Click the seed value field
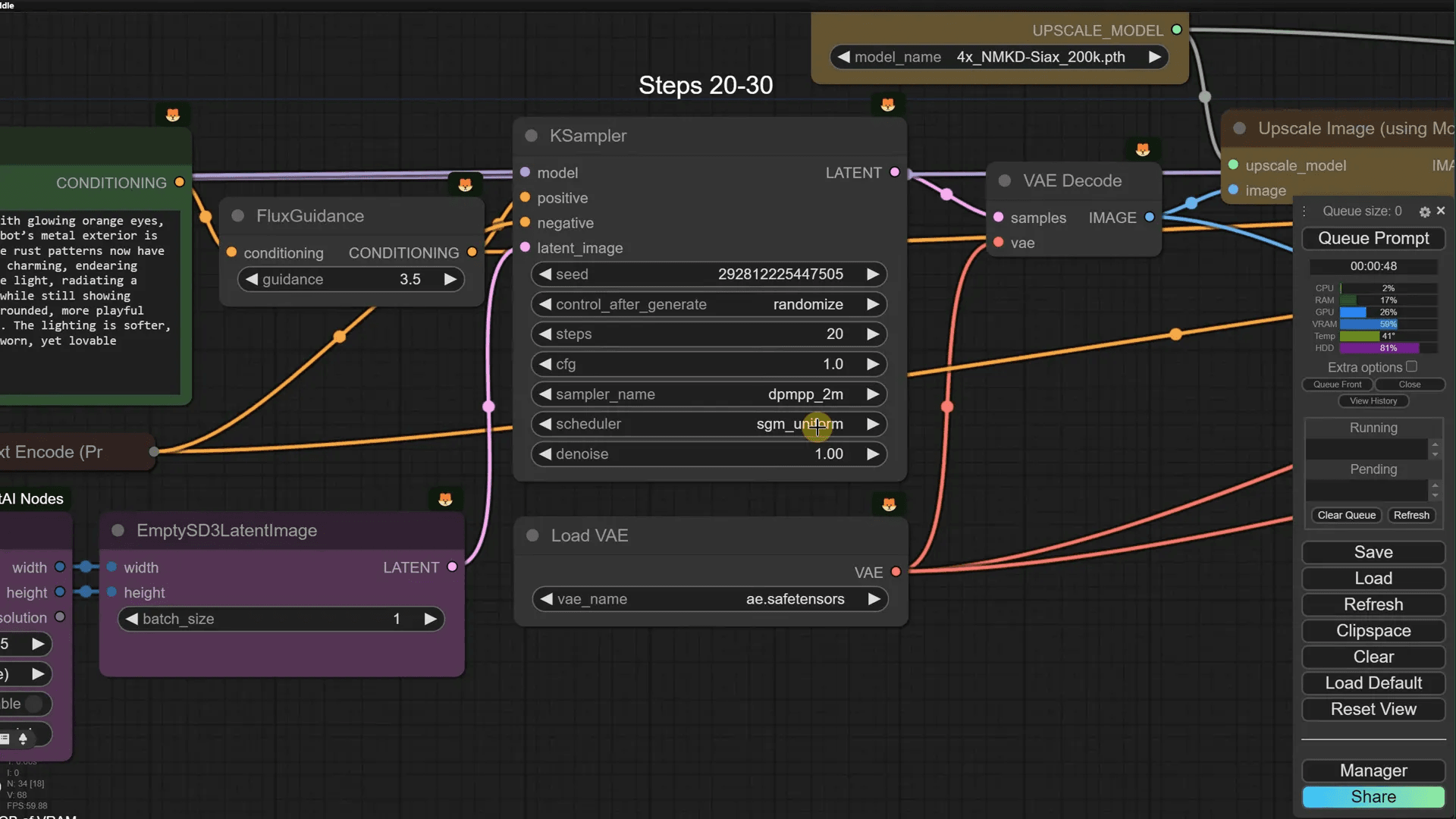1456x819 pixels. point(780,275)
